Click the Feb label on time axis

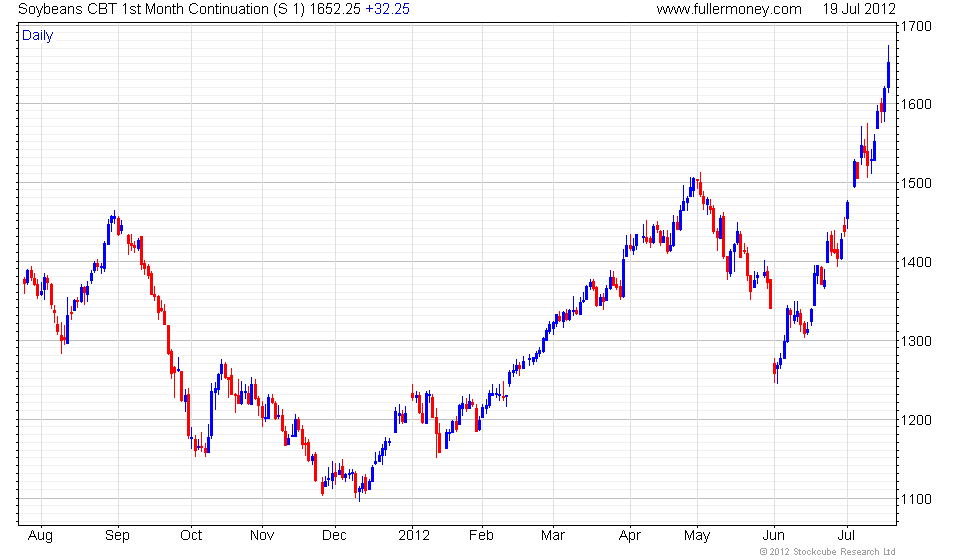tap(481, 536)
